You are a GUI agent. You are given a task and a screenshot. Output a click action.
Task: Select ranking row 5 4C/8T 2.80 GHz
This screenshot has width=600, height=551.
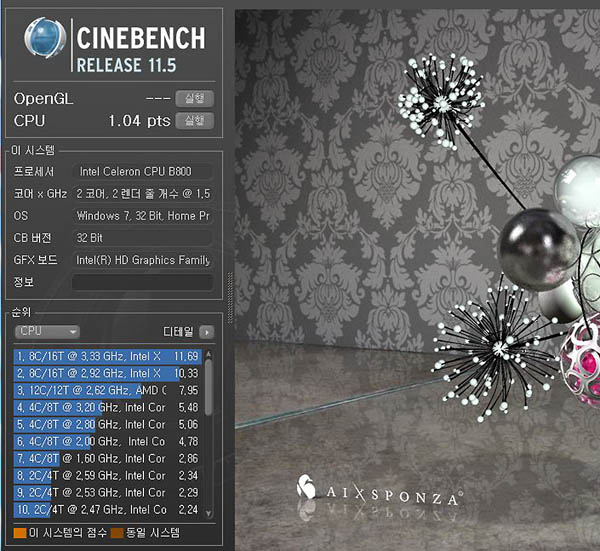click(108, 424)
